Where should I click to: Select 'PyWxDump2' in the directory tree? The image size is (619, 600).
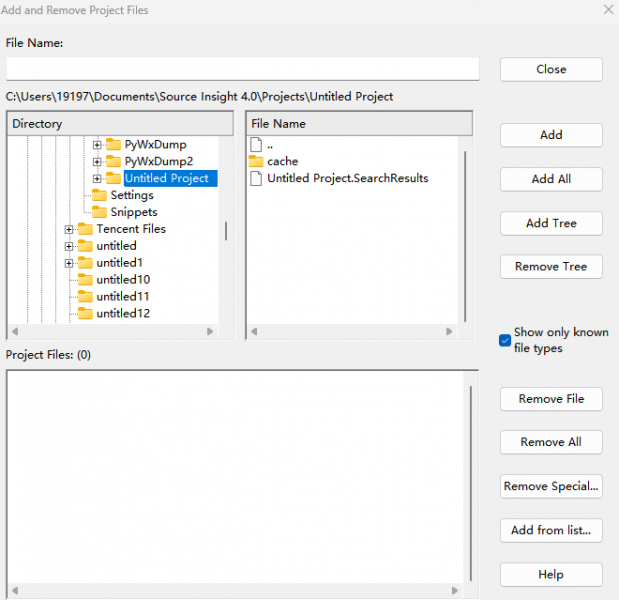click(159, 161)
